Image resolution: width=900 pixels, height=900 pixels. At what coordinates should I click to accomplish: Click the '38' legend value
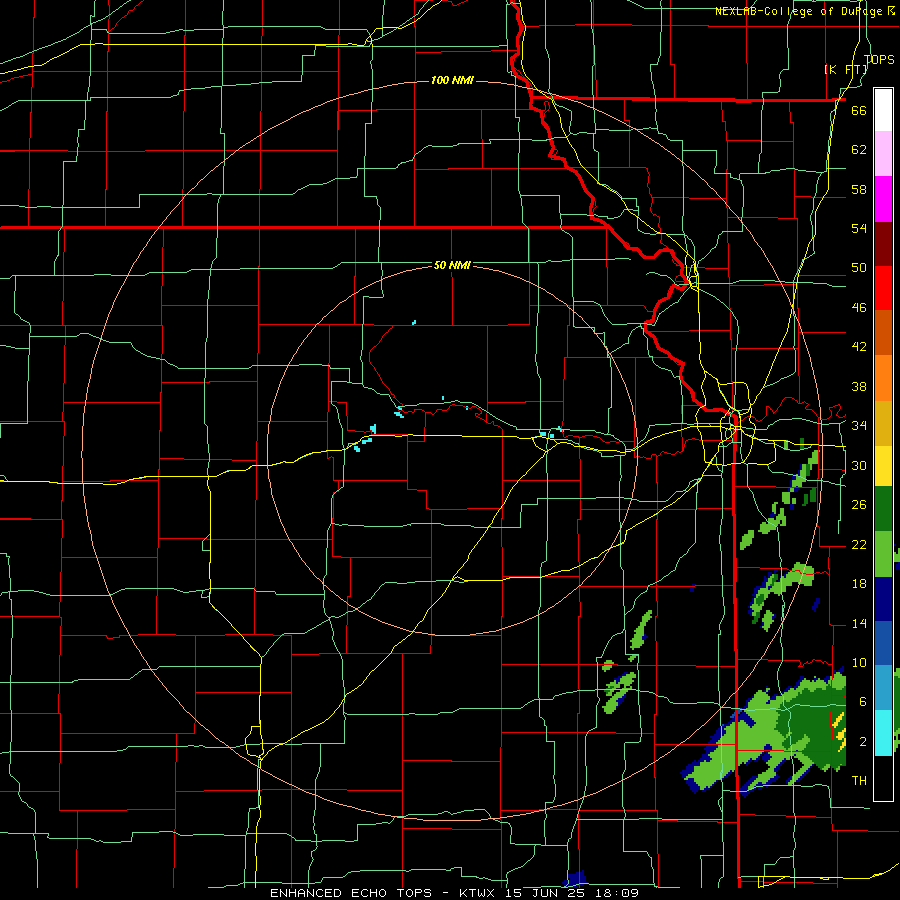(859, 386)
